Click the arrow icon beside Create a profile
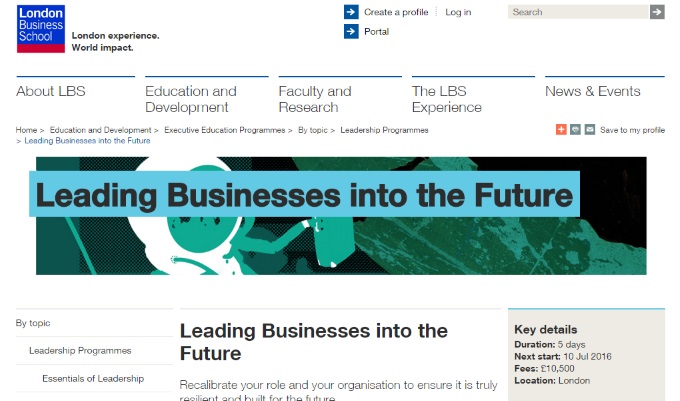The width and height of the screenshot is (680, 401). click(x=351, y=12)
